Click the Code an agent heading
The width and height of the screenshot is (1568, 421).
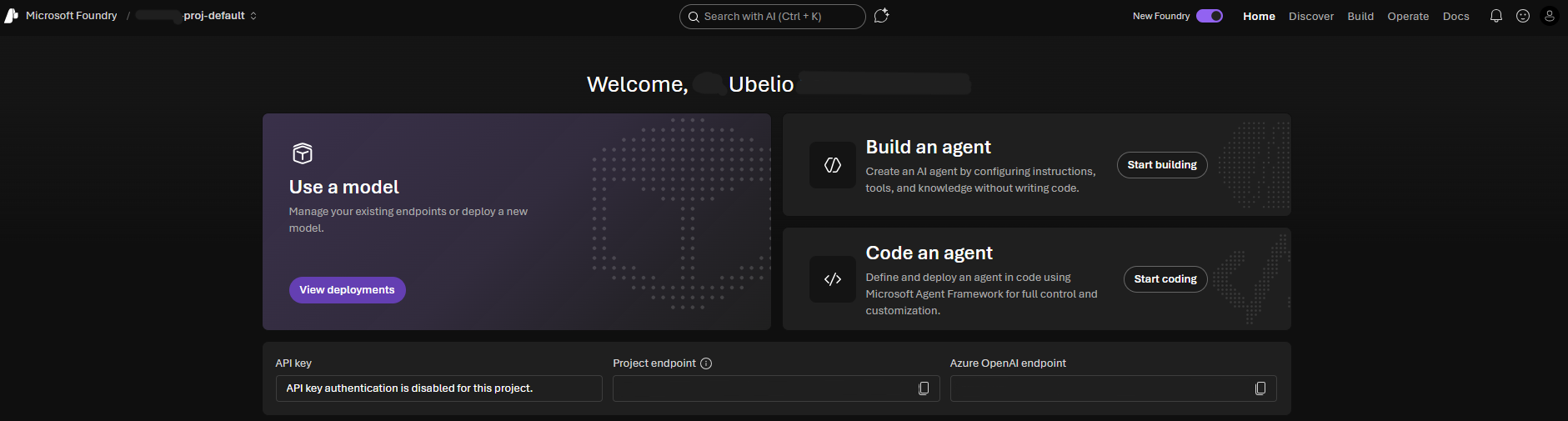pos(929,253)
